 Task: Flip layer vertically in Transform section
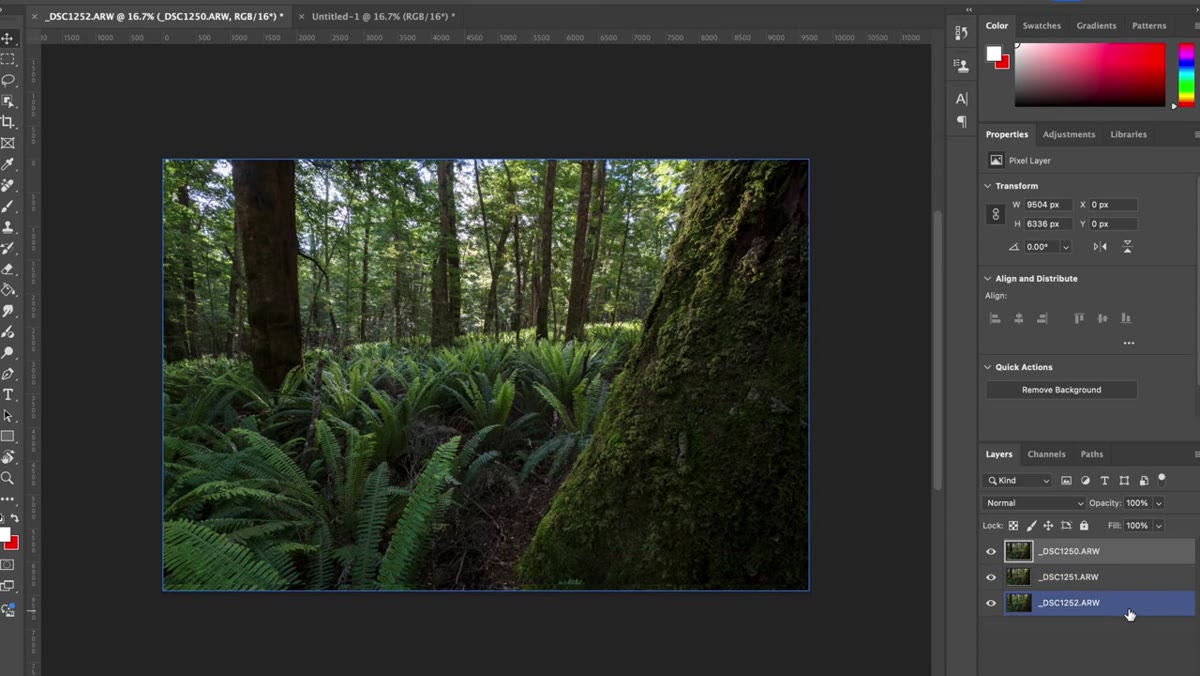1127,247
